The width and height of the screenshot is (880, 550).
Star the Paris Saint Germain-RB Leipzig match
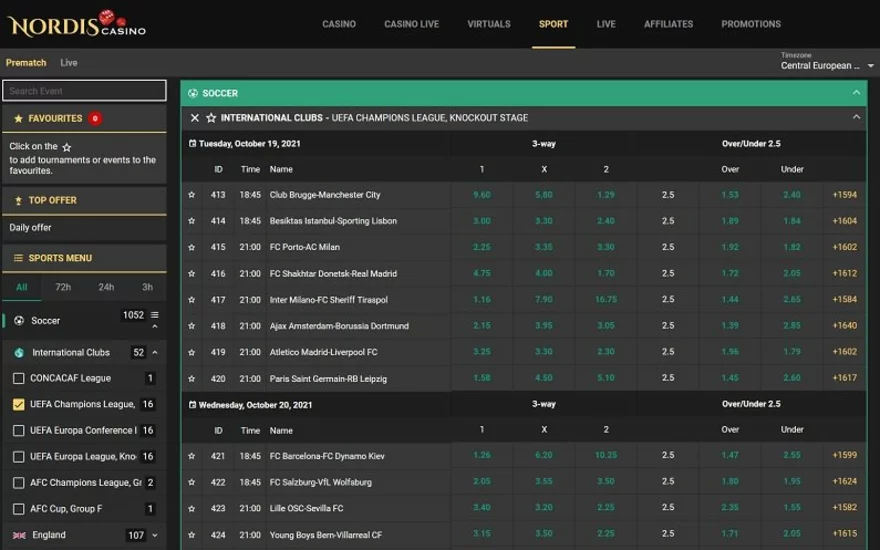point(192,379)
